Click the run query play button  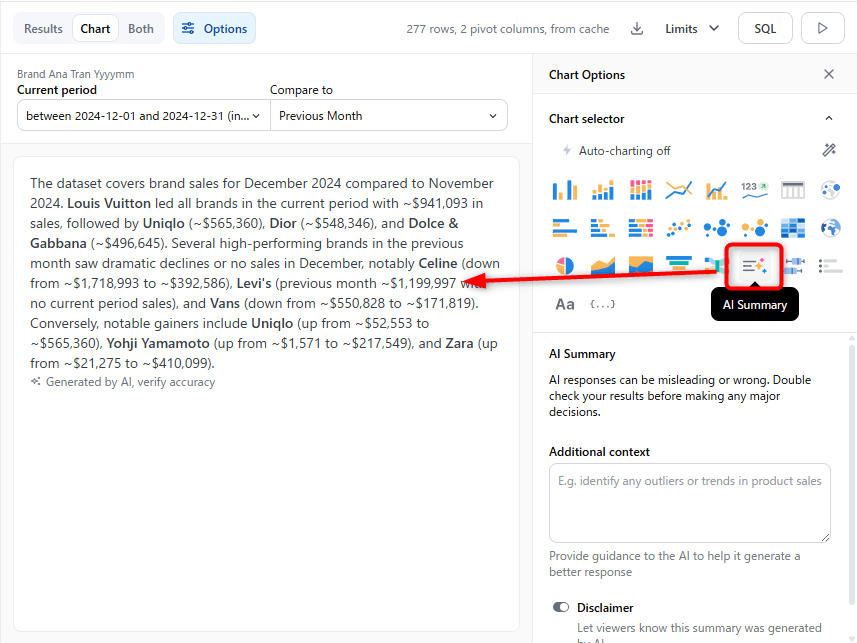823,28
